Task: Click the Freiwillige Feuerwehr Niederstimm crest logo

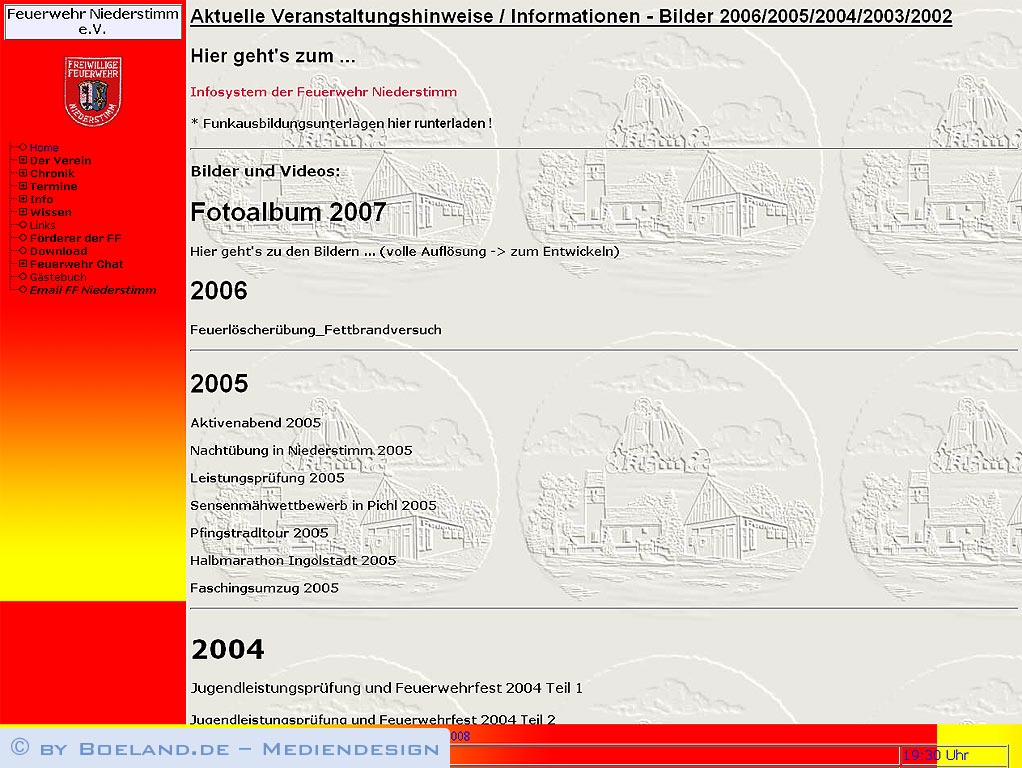Action: 92,91
